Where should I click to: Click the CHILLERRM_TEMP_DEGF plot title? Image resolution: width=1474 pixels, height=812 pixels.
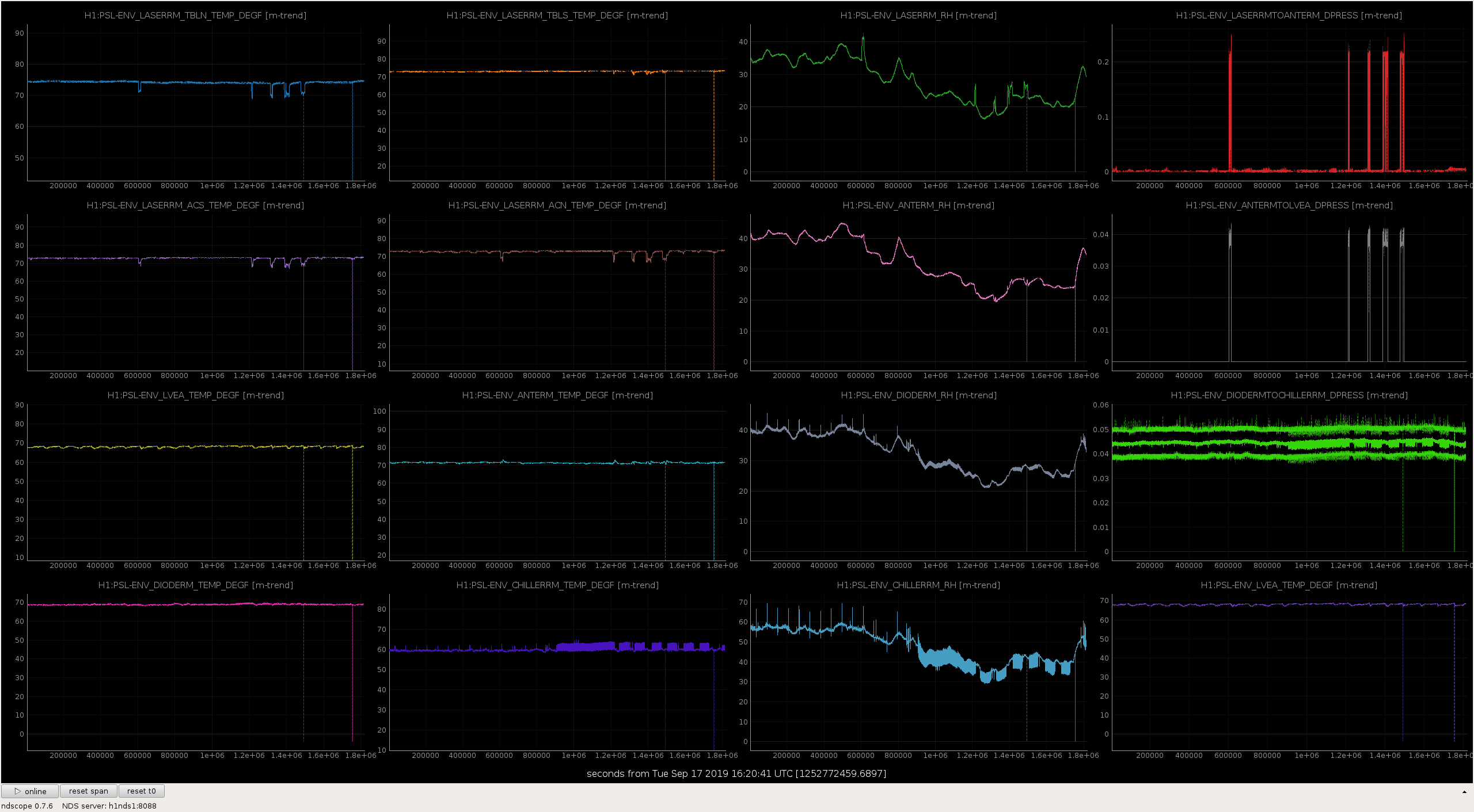pos(557,585)
